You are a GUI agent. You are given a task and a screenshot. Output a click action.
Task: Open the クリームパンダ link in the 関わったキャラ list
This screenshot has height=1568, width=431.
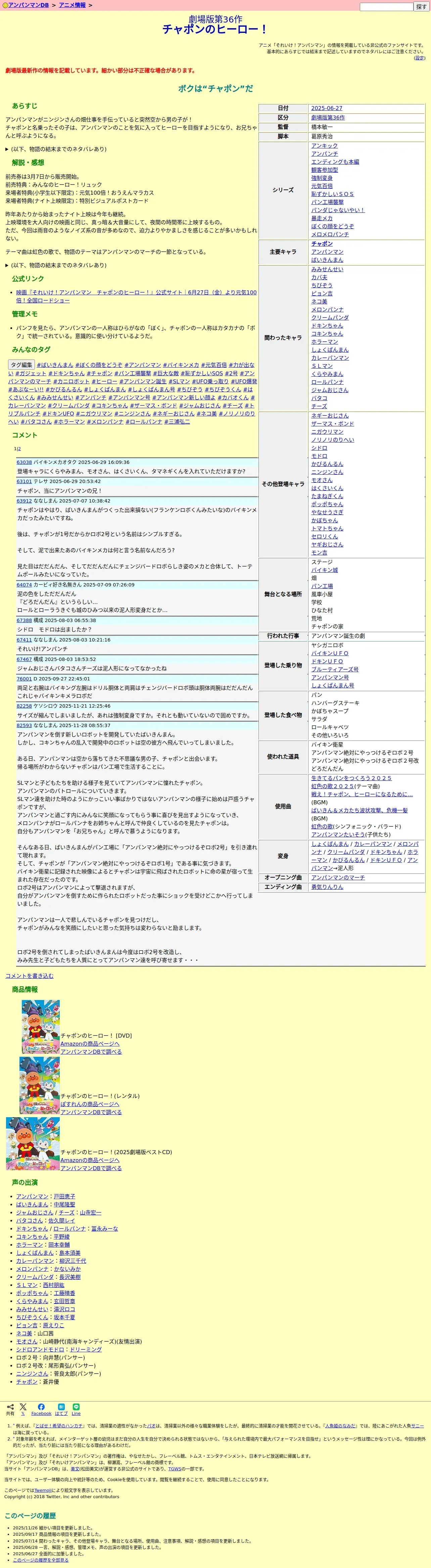click(x=330, y=318)
